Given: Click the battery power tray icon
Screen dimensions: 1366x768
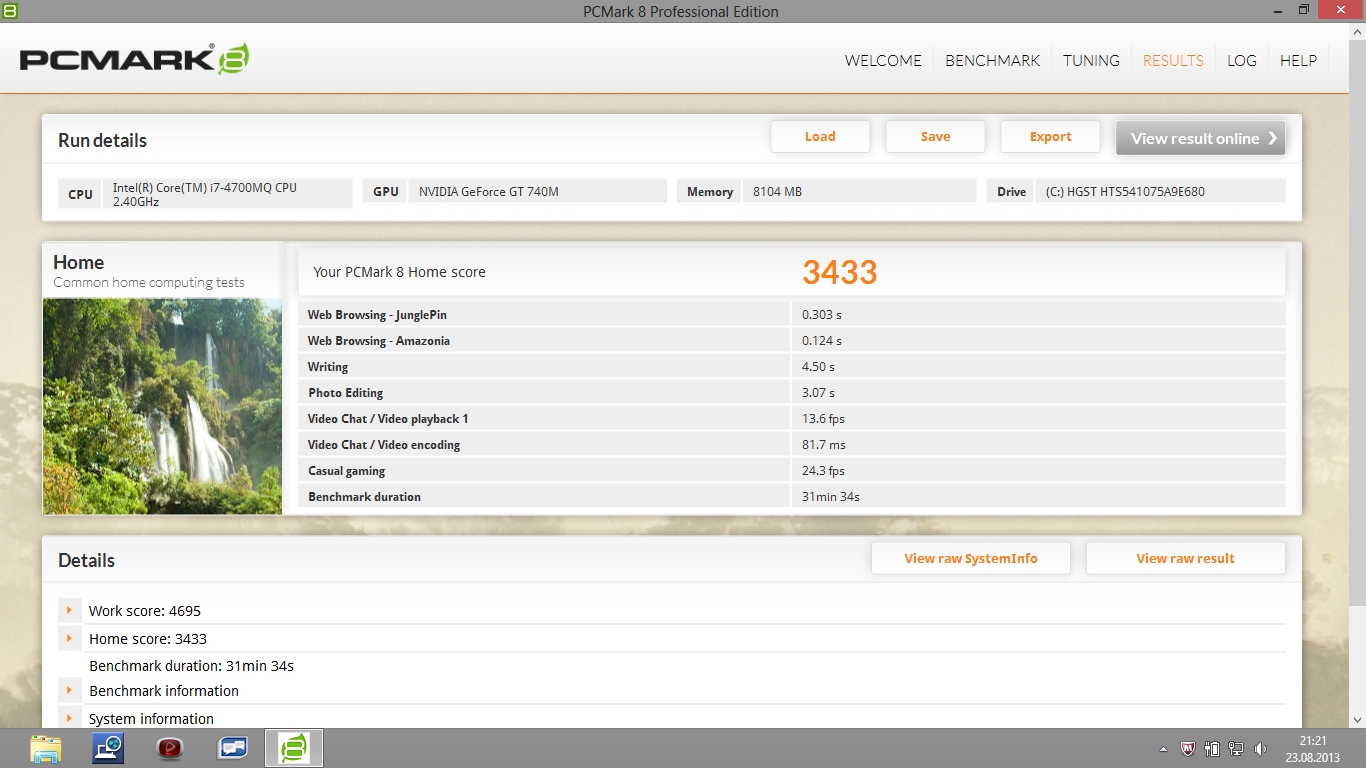Looking at the screenshot, I should pos(1212,748).
